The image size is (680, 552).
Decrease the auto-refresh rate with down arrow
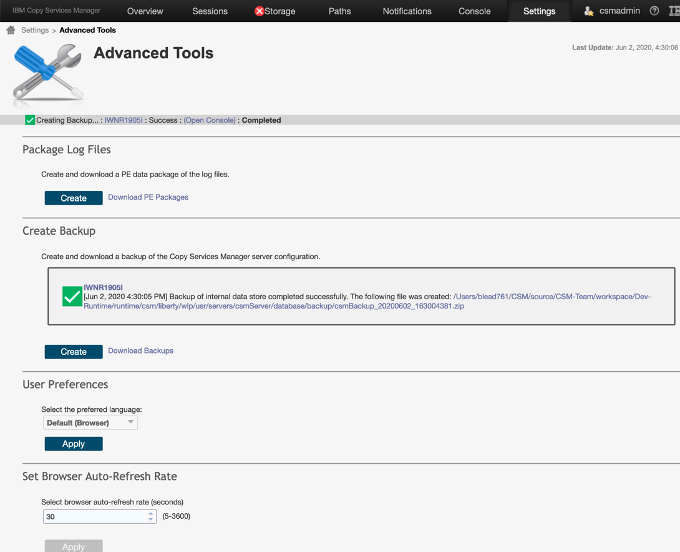[x=150, y=519]
